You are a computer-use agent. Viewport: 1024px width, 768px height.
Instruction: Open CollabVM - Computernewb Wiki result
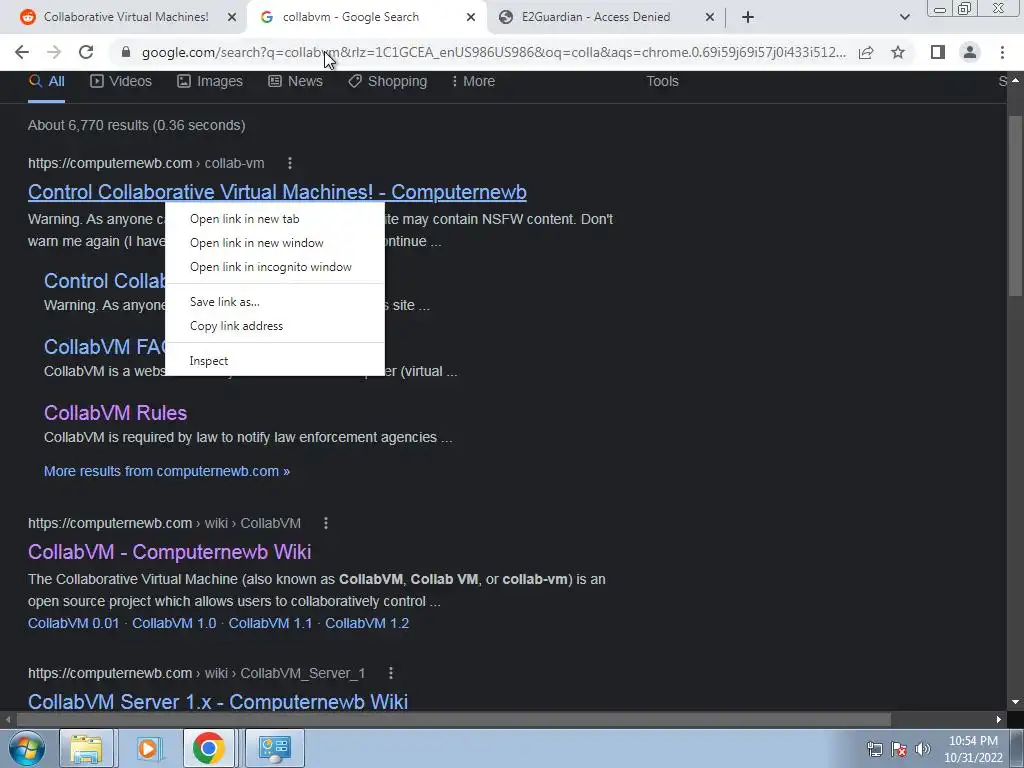coord(169,552)
